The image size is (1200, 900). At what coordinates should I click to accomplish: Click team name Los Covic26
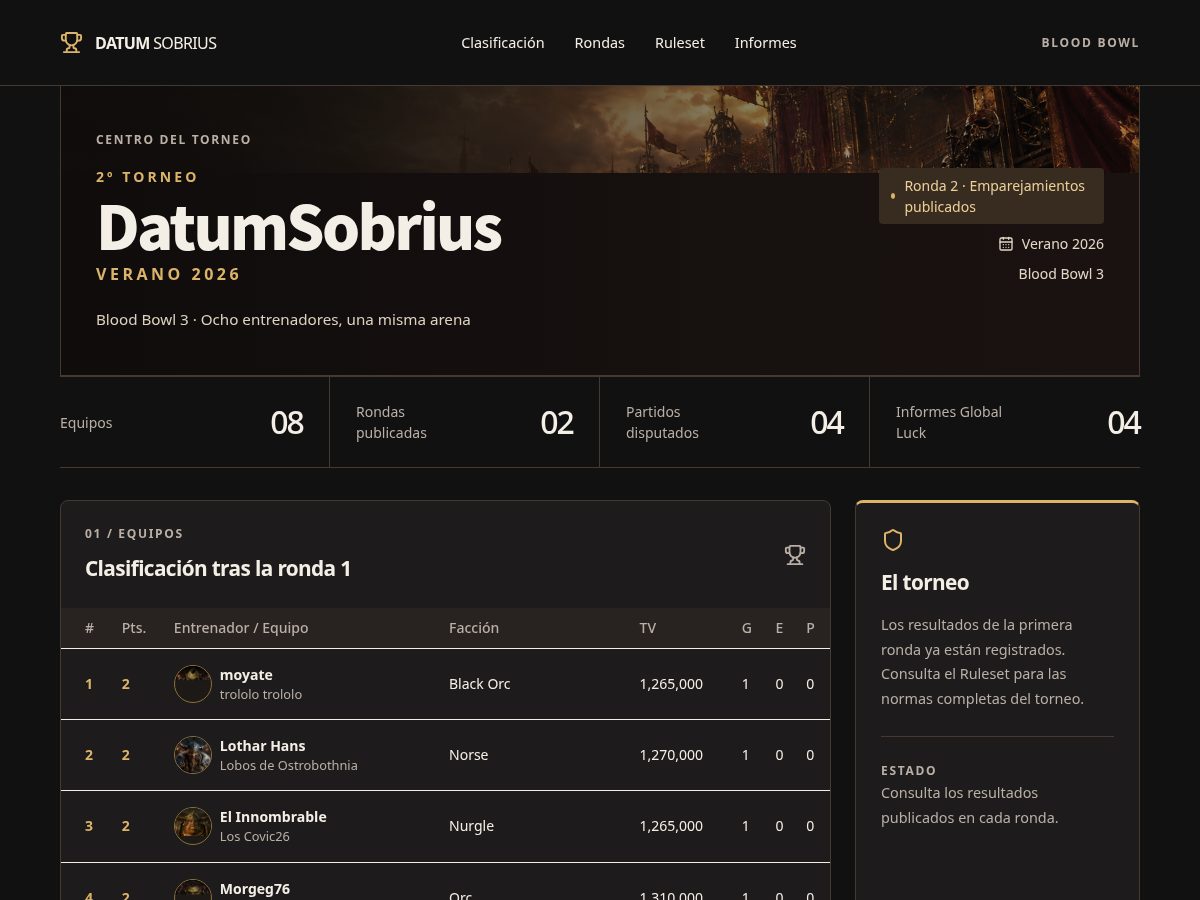pos(255,836)
